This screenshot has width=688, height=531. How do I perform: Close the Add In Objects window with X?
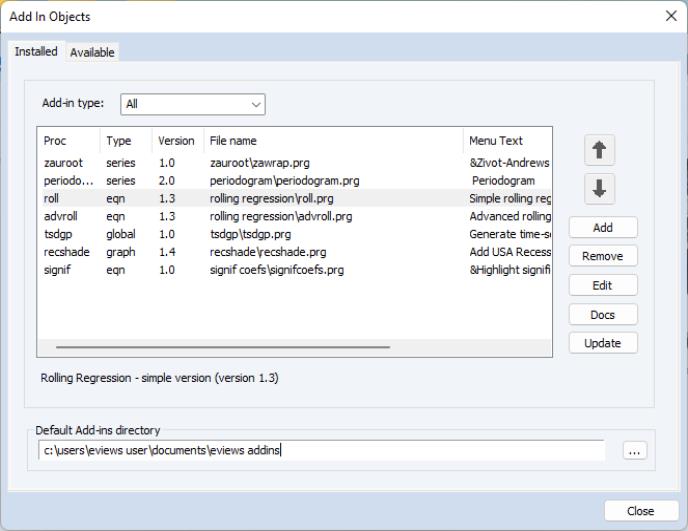tap(670, 16)
